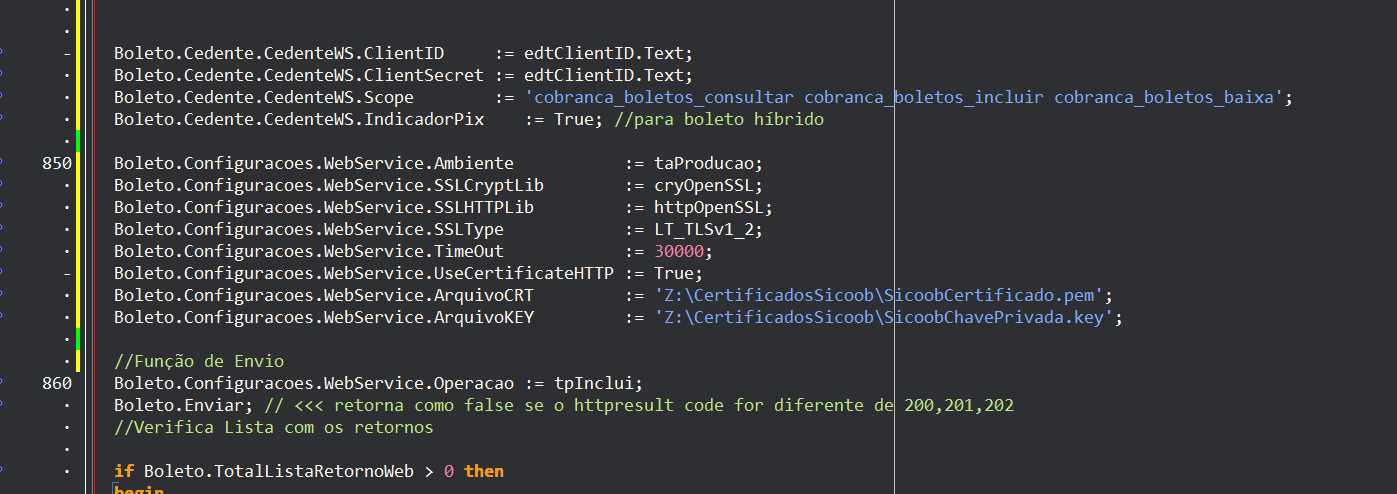Image resolution: width=1397 pixels, height=494 pixels.
Task: Click the 'then' keyword after TotalListaRetornoWeb
Action: (484, 471)
